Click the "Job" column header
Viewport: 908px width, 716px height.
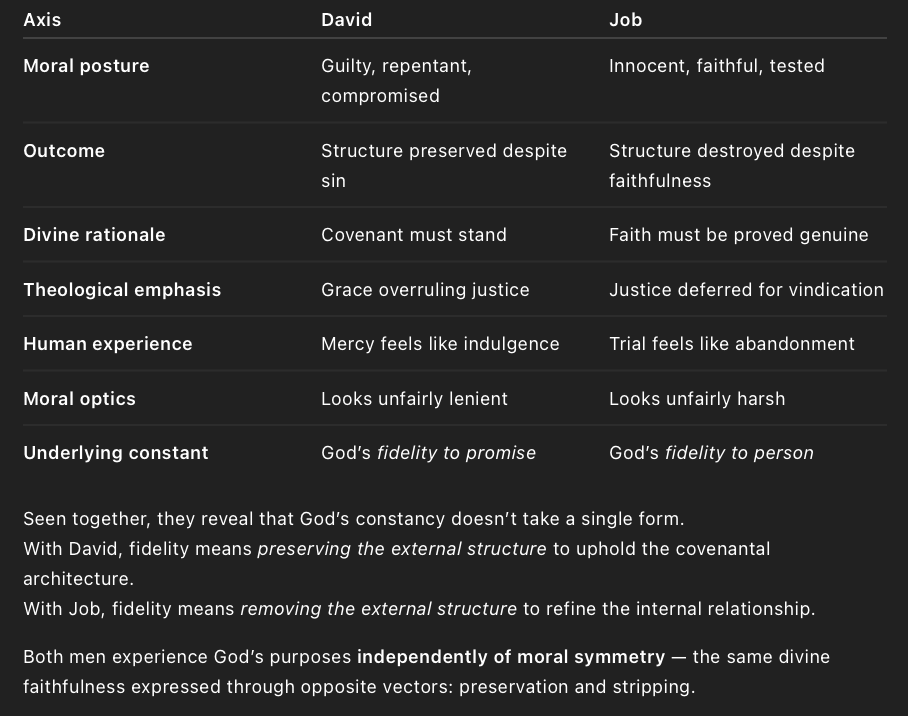click(624, 20)
